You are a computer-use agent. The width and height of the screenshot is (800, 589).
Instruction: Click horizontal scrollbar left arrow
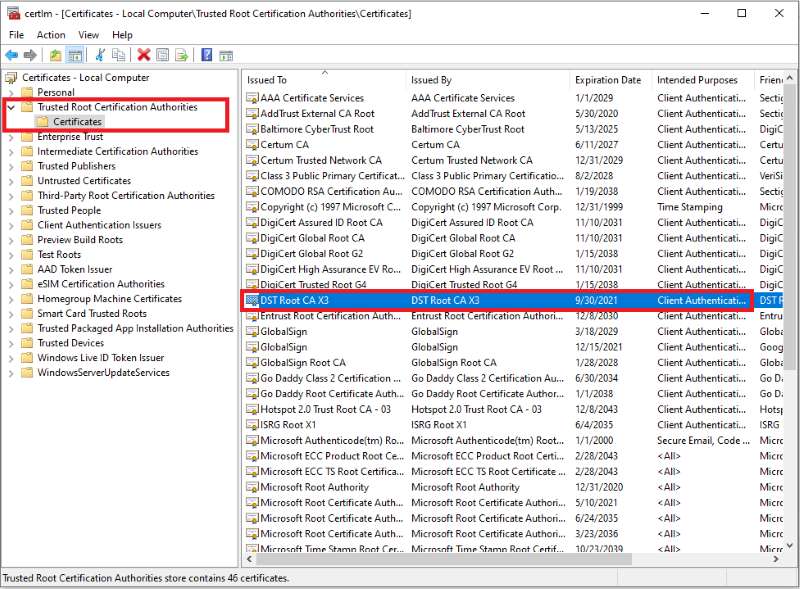(249, 559)
